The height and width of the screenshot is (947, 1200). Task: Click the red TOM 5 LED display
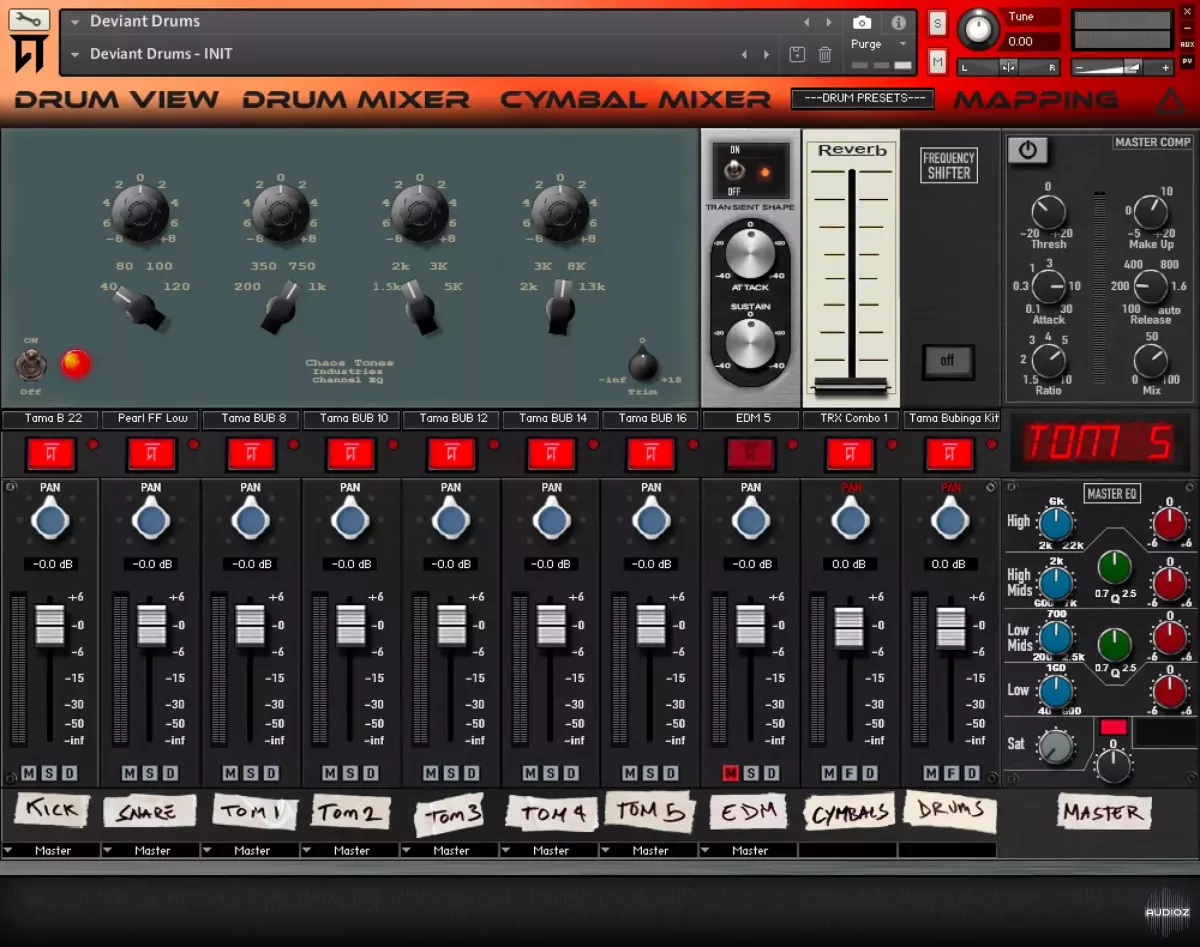1098,443
